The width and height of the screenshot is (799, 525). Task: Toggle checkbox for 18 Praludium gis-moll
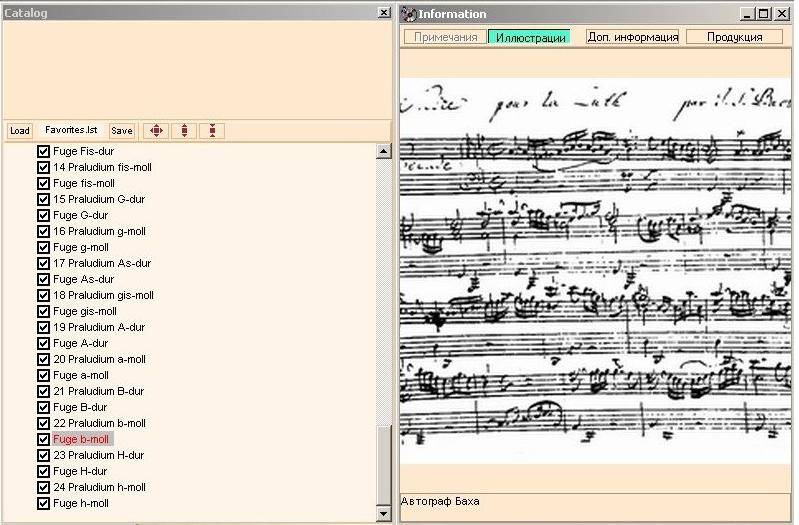pos(43,295)
